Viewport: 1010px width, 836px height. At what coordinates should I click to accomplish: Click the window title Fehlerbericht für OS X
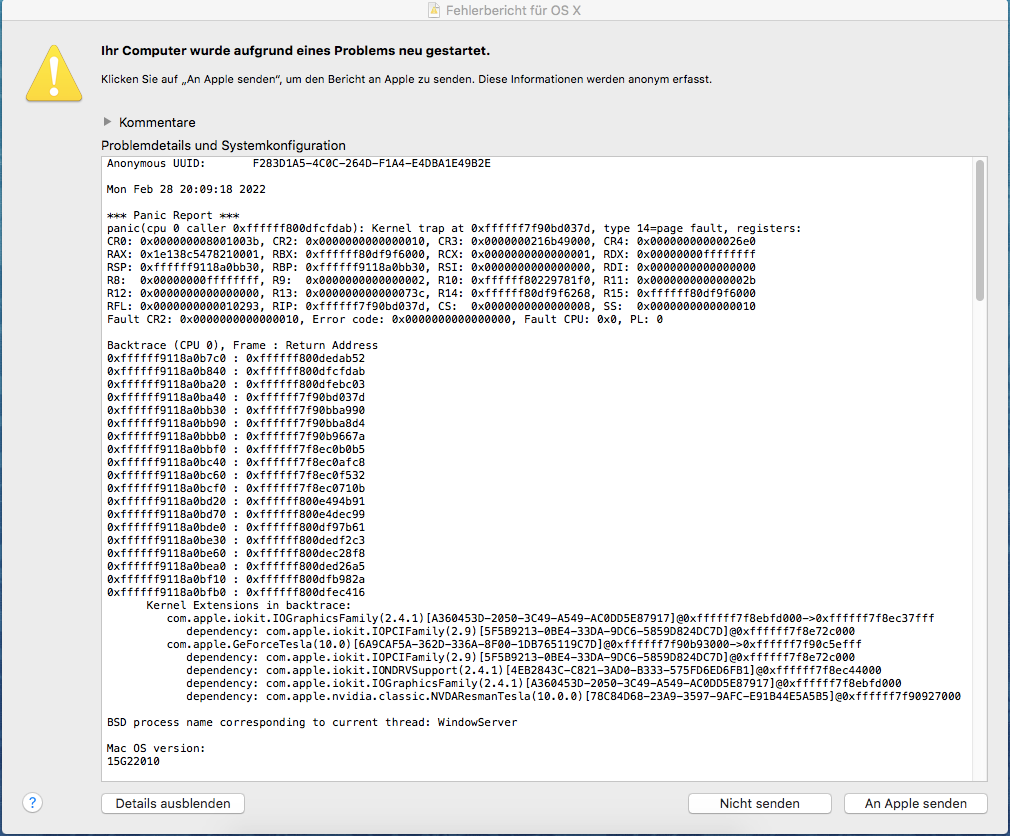(513, 10)
